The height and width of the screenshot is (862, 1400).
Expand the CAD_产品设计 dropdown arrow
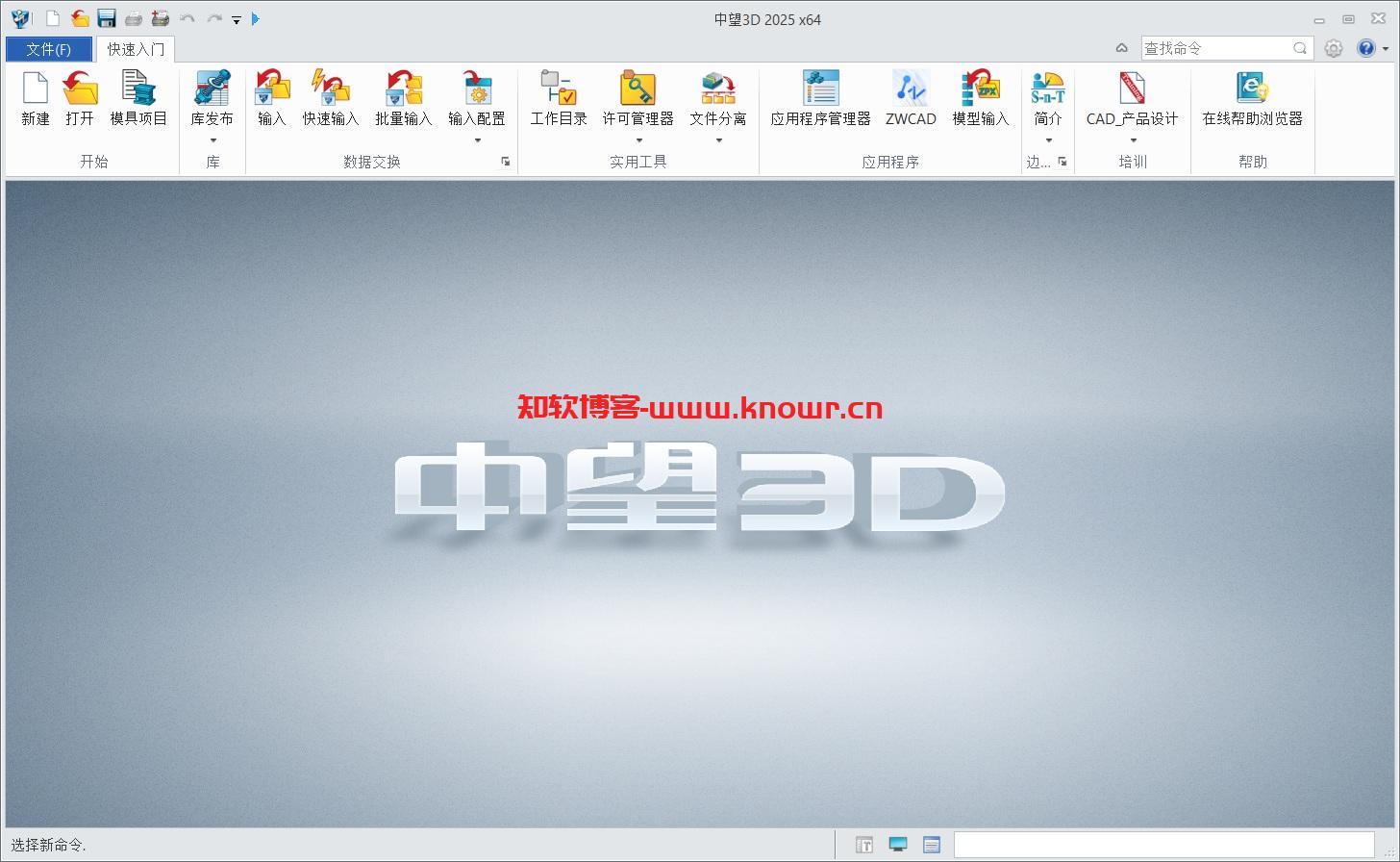[x=1133, y=140]
